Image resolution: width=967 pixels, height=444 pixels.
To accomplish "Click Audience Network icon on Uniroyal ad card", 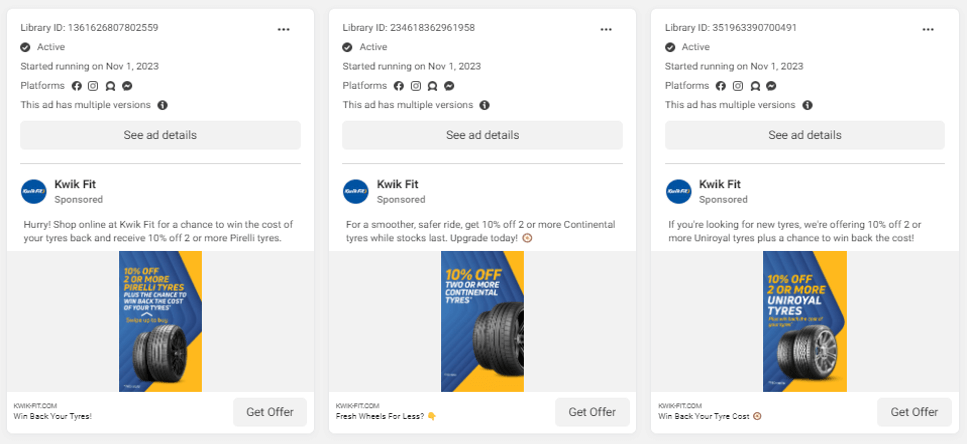I will [x=755, y=86].
